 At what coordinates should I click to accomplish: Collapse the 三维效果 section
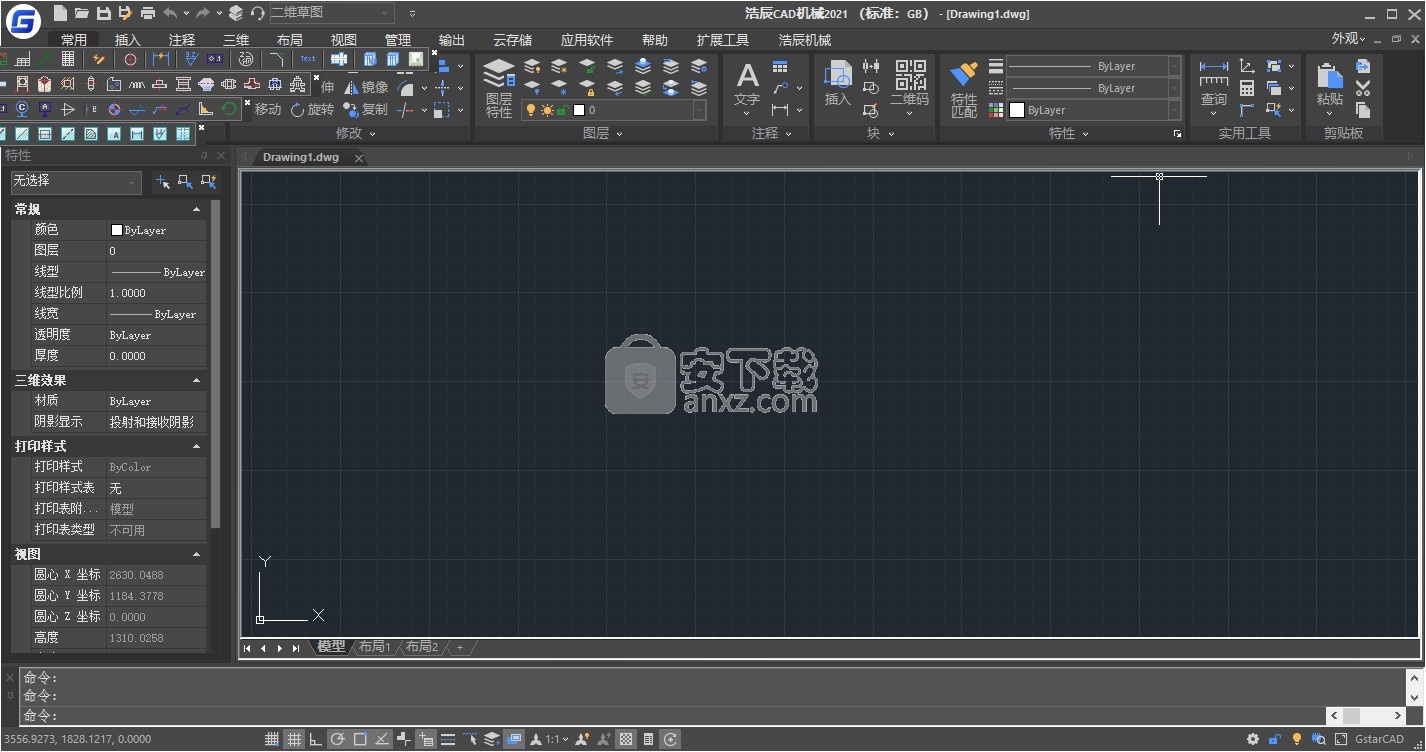(196, 380)
